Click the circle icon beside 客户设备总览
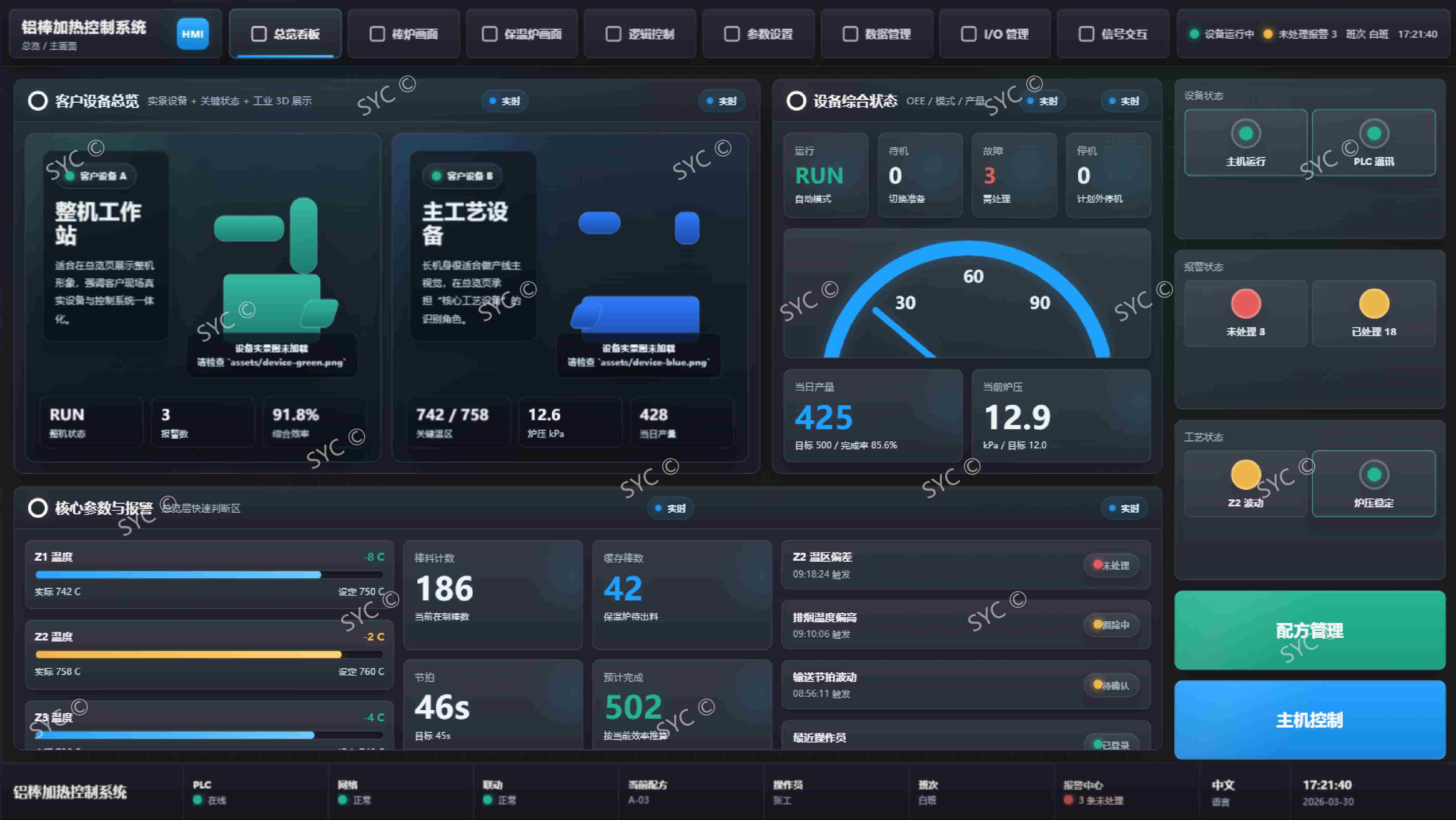 coord(38,101)
